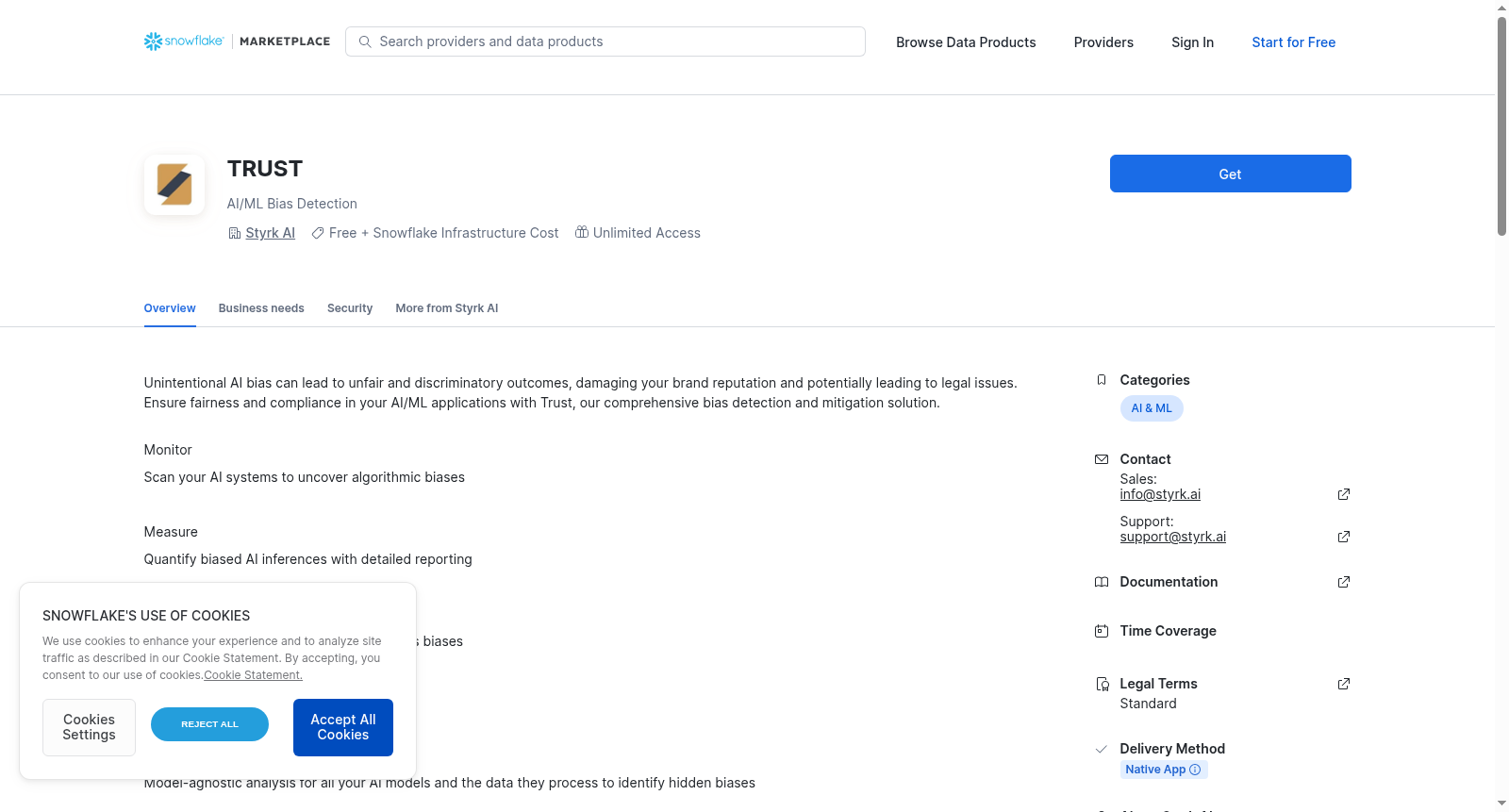Image resolution: width=1509 pixels, height=812 pixels.
Task: Click the 'Standard' legal terms value
Action: (x=1148, y=704)
